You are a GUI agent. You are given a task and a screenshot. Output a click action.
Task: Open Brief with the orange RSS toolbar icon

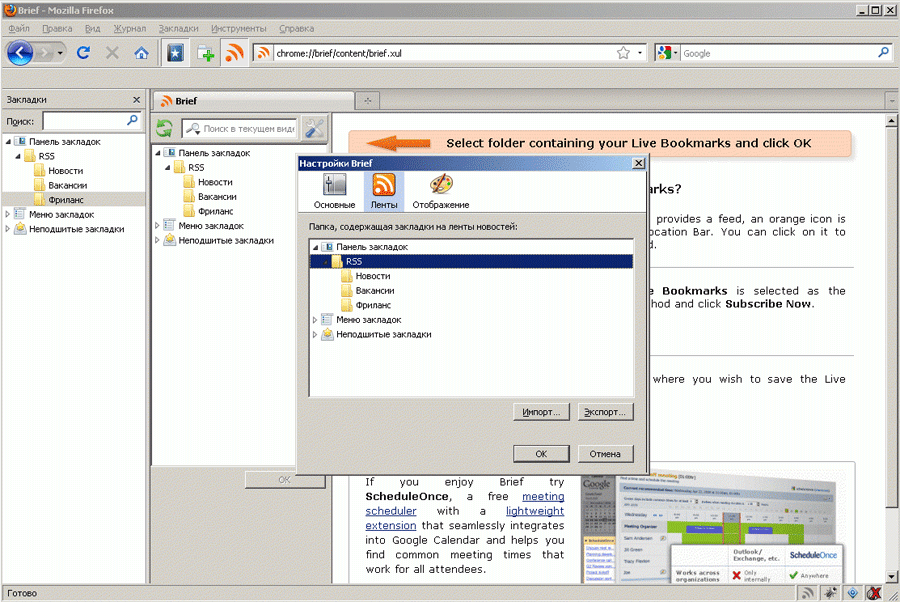pos(234,53)
